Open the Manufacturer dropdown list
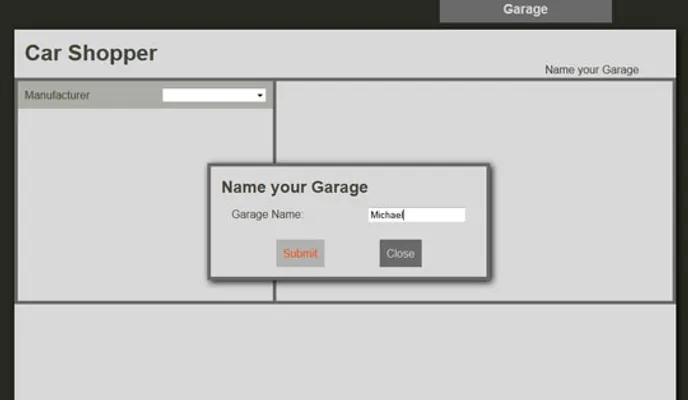 point(213,95)
